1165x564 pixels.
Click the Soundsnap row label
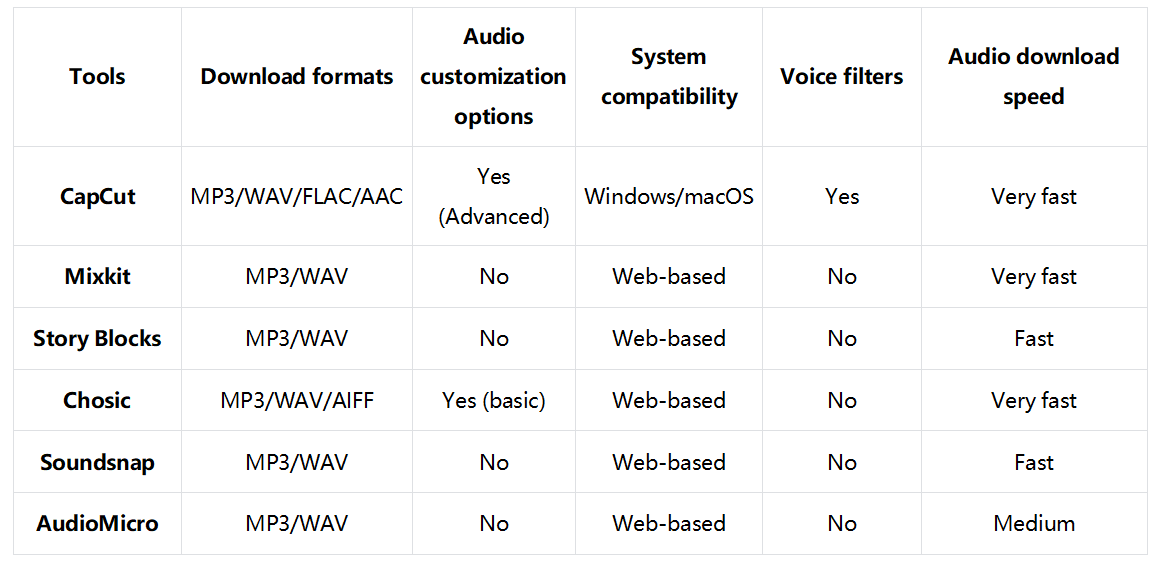[x=97, y=462]
